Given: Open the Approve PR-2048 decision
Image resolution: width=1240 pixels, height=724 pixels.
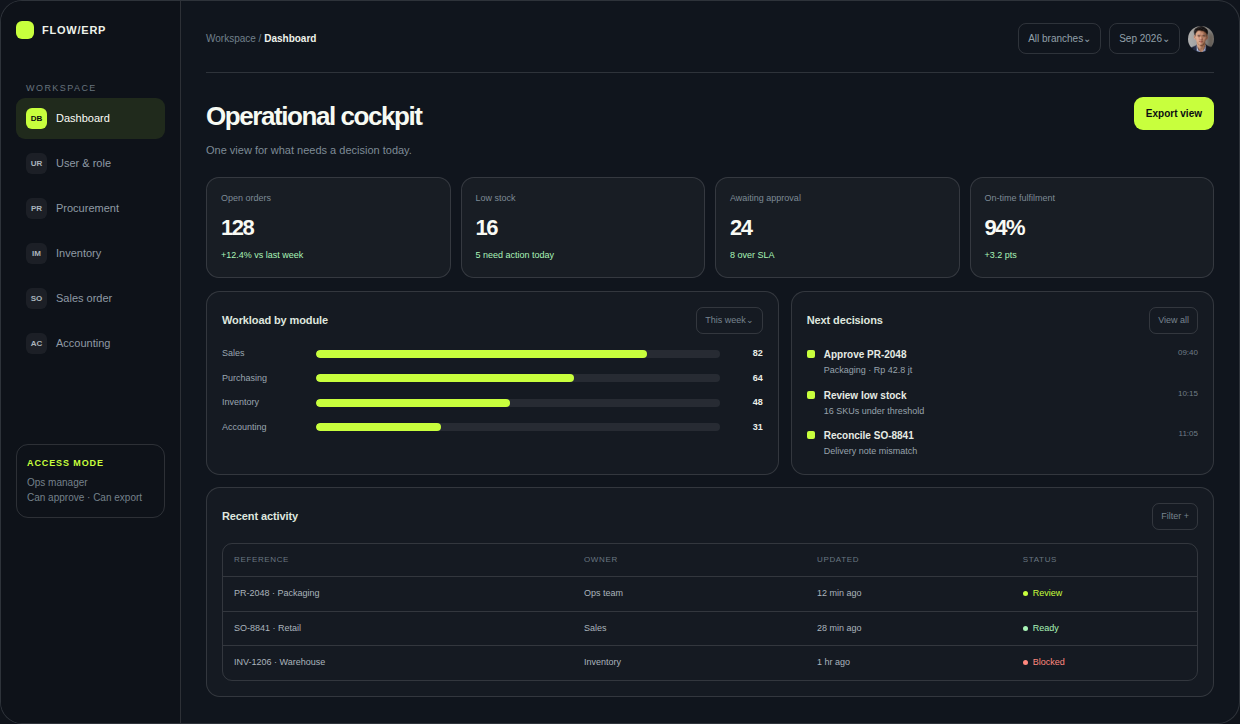Looking at the screenshot, I should (1002, 361).
